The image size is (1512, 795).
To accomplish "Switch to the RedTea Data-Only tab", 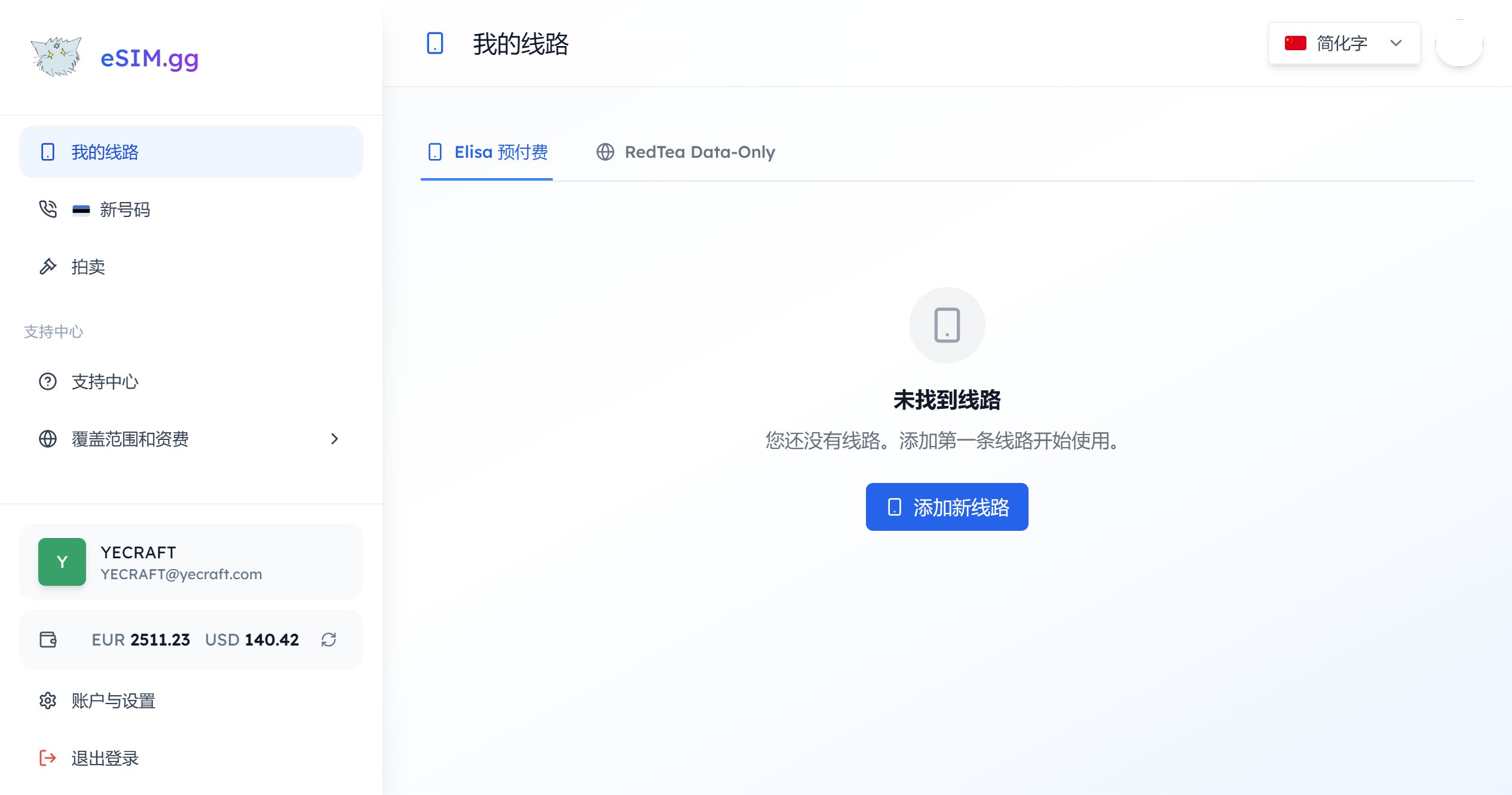I will point(685,152).
